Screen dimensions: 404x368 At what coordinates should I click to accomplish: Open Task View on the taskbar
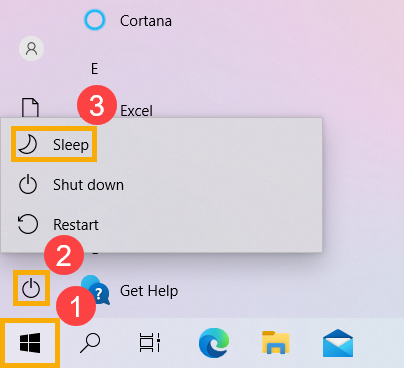pos(150,342)
